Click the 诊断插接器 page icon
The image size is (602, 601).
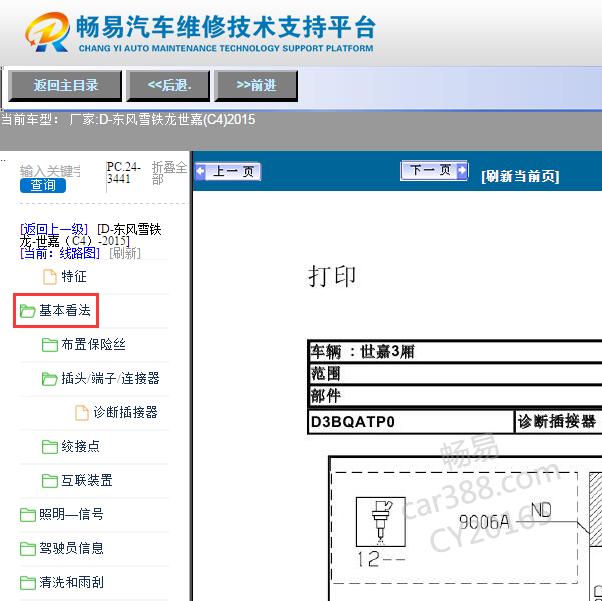[82, 413]
